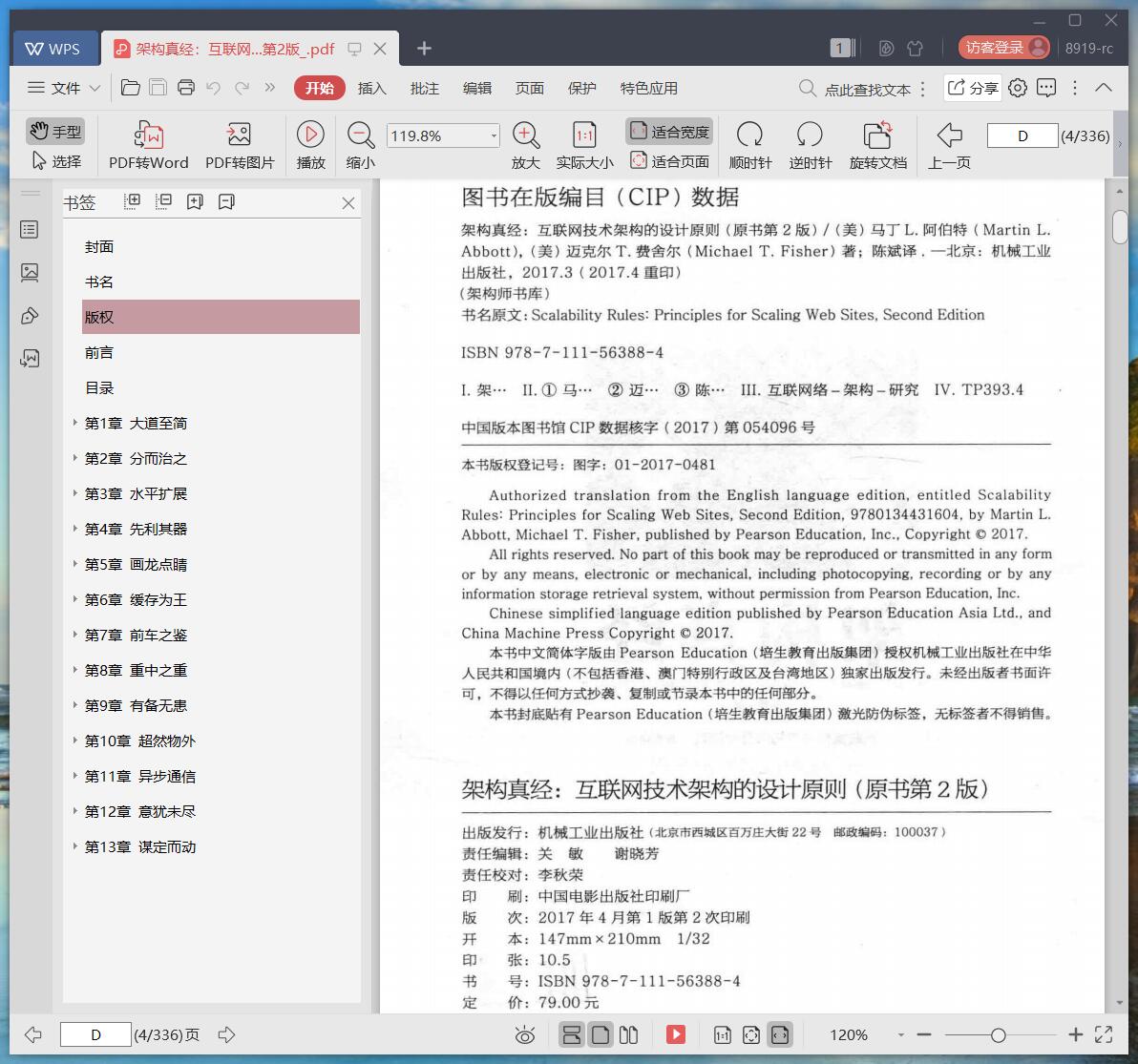Image resolution: width=1138 pixels, height=1064 pixels.
Task: Expand 第6章 缓存为王 bookmark
Action: (74, 599)
